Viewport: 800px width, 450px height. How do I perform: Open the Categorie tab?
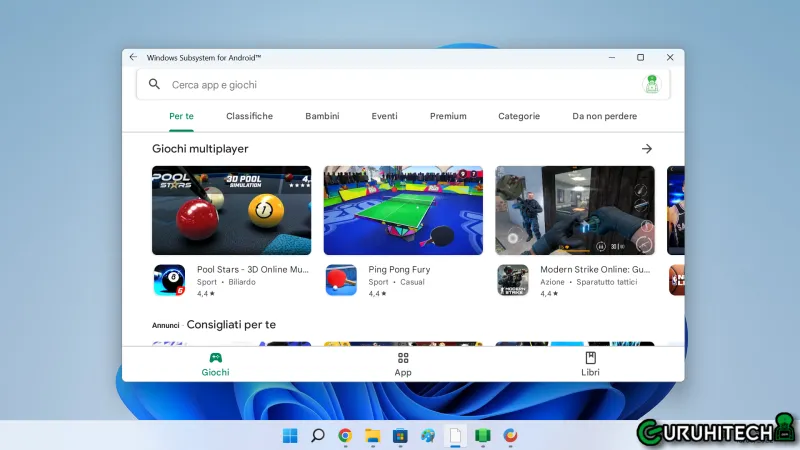pyautogui.click(x=519, y=116)
